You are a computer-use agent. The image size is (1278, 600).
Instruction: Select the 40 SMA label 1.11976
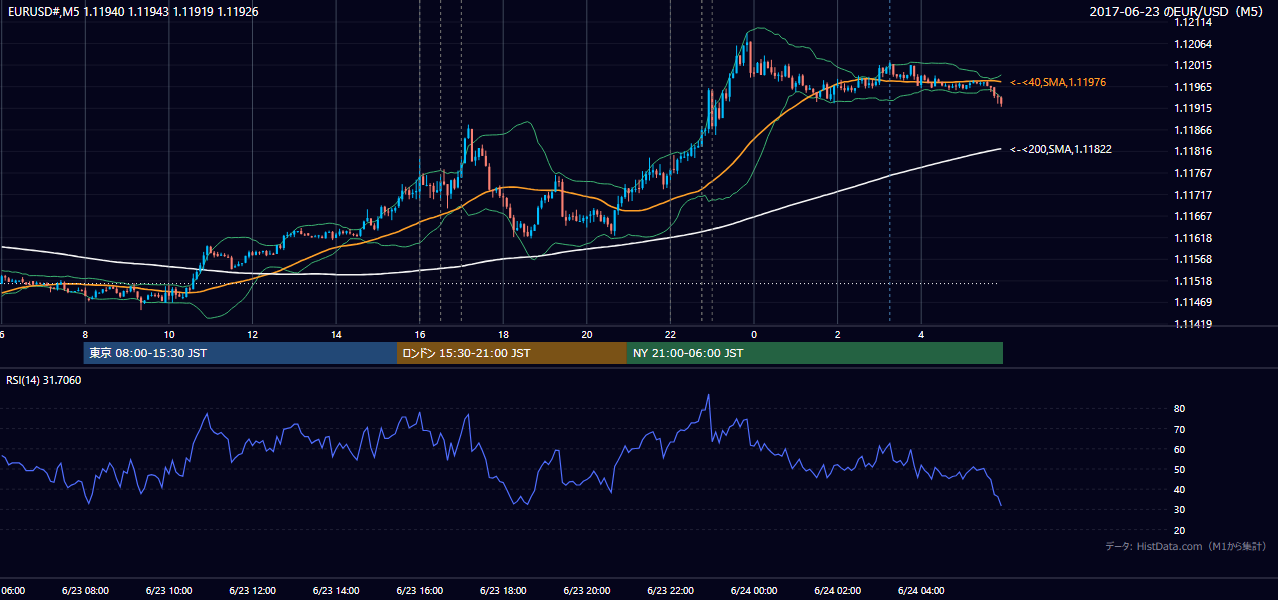coord(1058,82)
